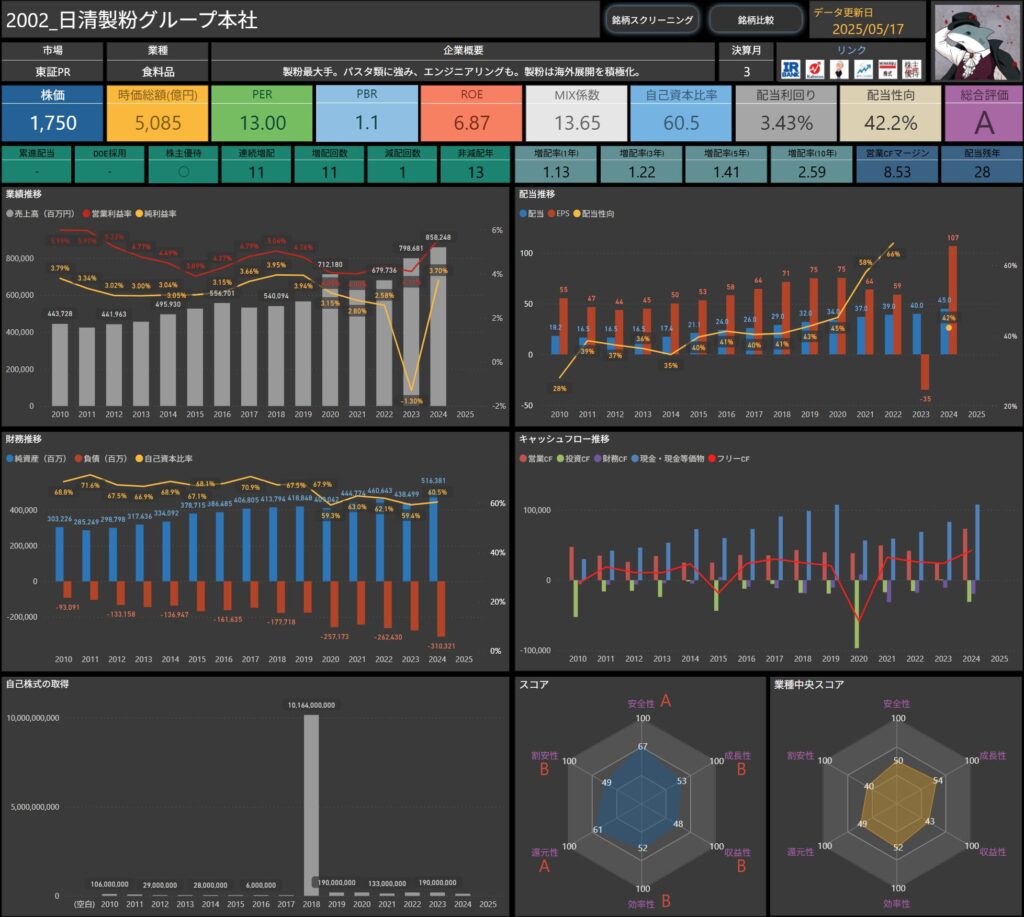Click the 純利益率 yellow legend marker

click(139, 214)
